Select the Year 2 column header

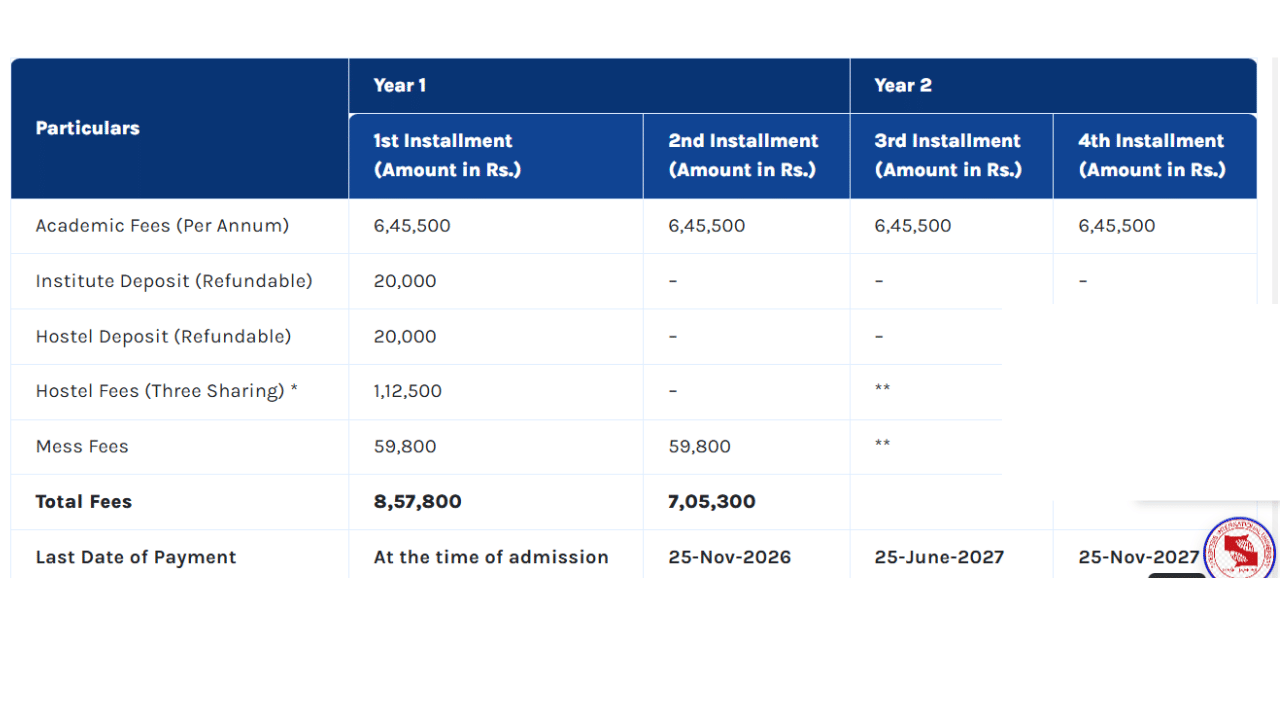point(902,85)
